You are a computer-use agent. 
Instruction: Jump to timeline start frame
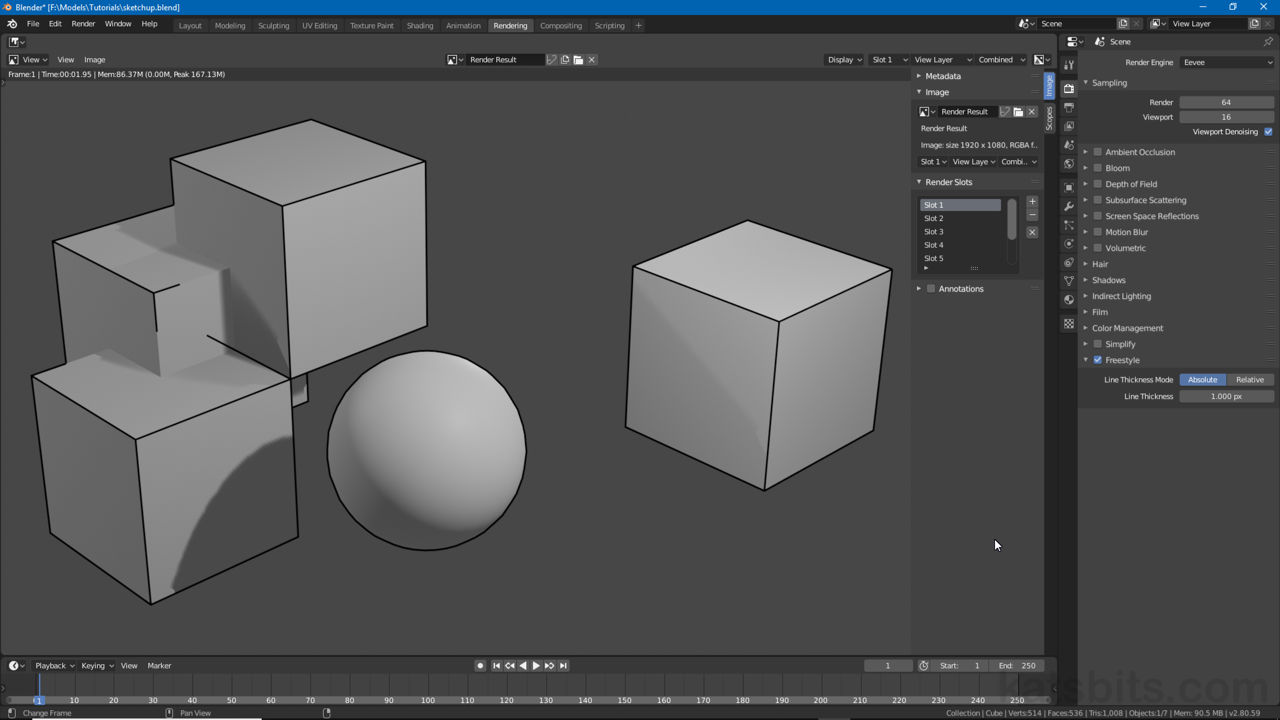tap(496, 666)
